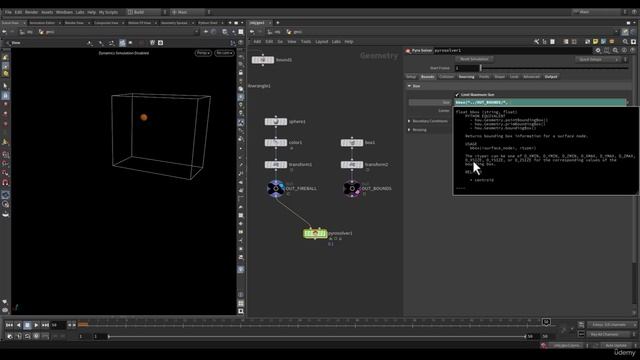640x360 pixels.
Task: Click the Start Frame input field
Action: point(467,68)
